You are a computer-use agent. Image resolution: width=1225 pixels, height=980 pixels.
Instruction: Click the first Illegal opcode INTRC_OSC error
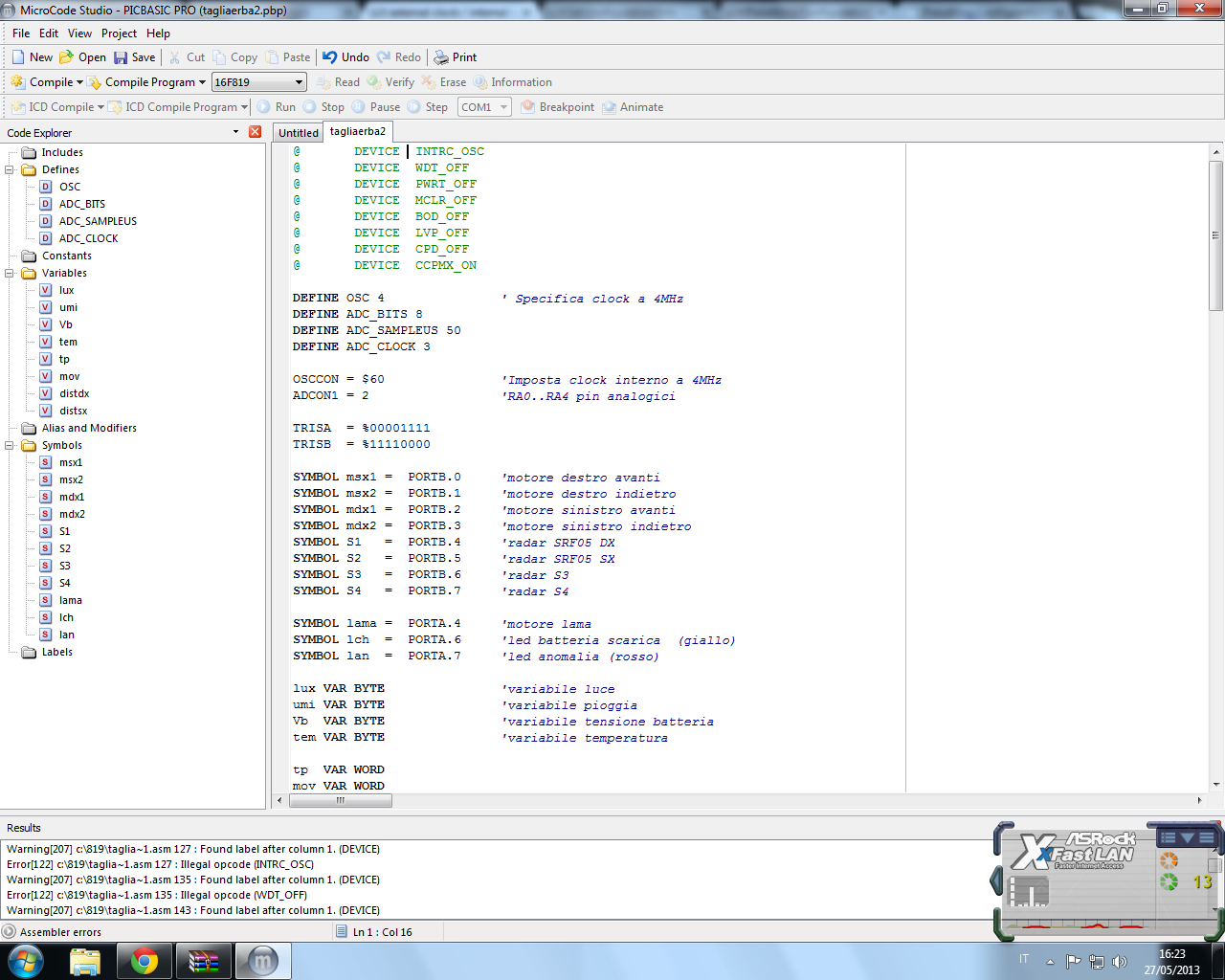click(160, 864)
